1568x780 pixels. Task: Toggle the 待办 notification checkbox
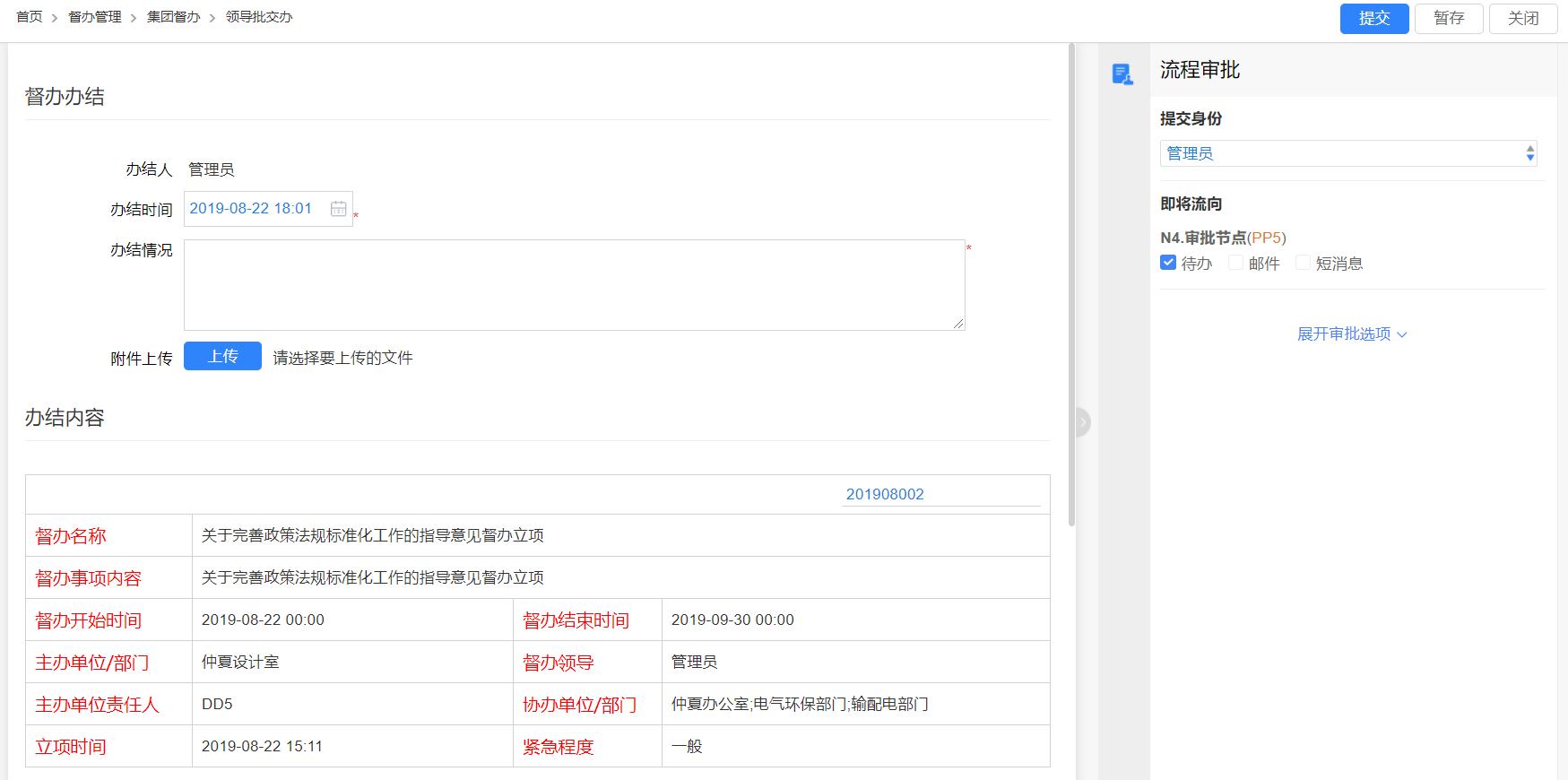click(1168, 263)
